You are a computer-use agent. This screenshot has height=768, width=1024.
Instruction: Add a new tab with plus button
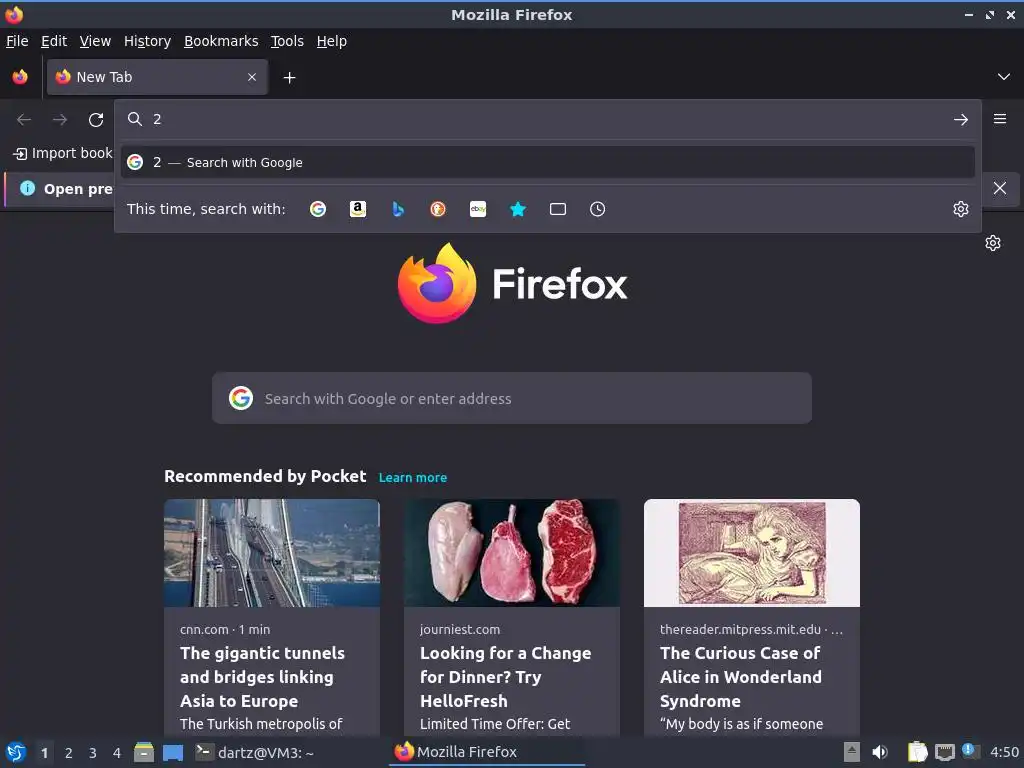tap(289, 78)
